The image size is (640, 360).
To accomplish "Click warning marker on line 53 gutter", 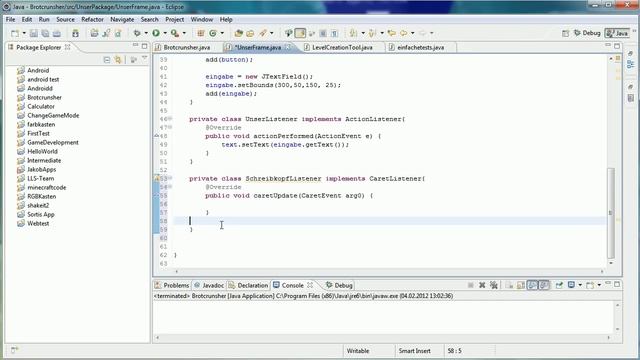I will point(156,178).
